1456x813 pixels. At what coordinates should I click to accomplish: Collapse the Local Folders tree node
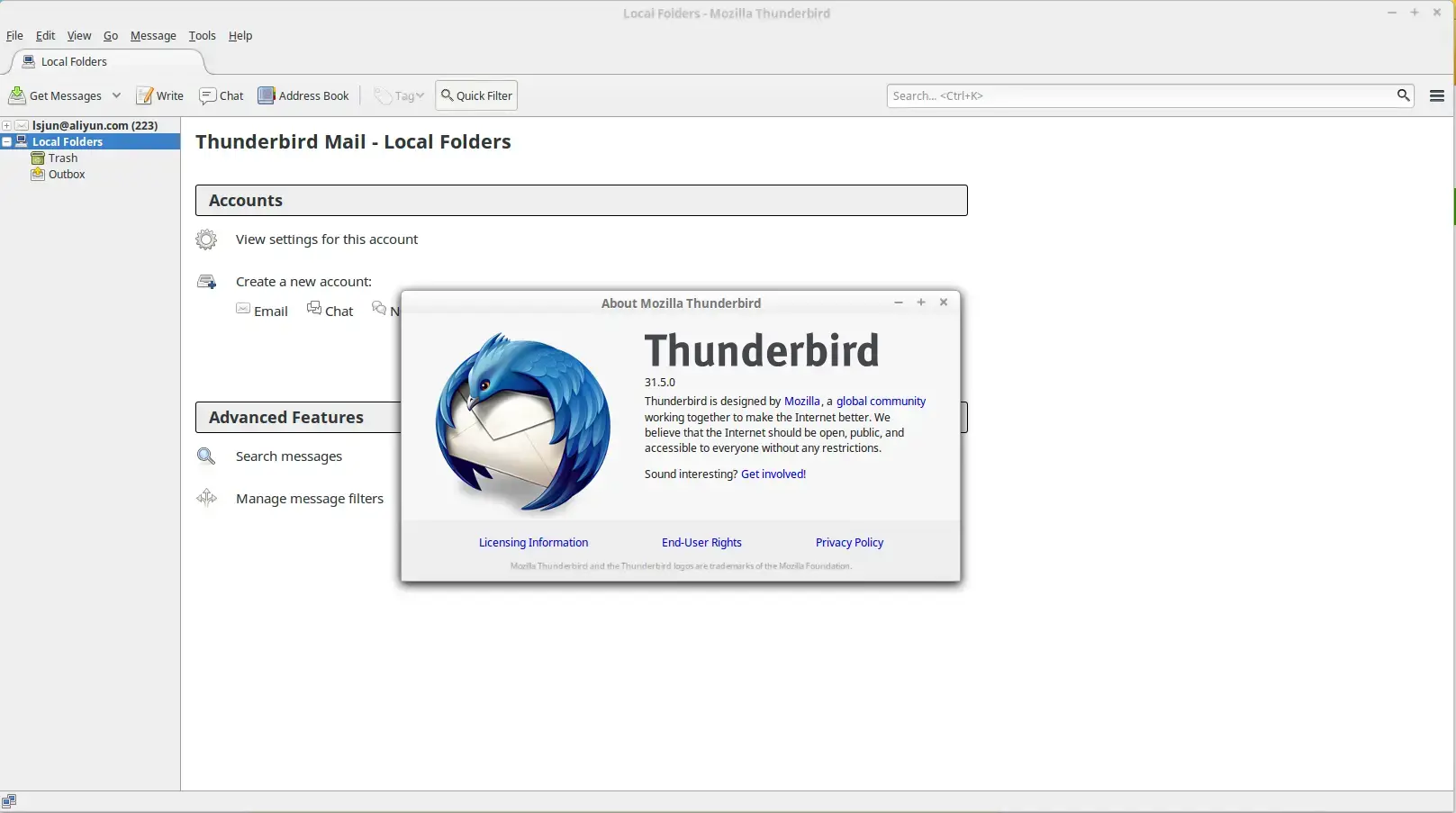click(6, 141)
